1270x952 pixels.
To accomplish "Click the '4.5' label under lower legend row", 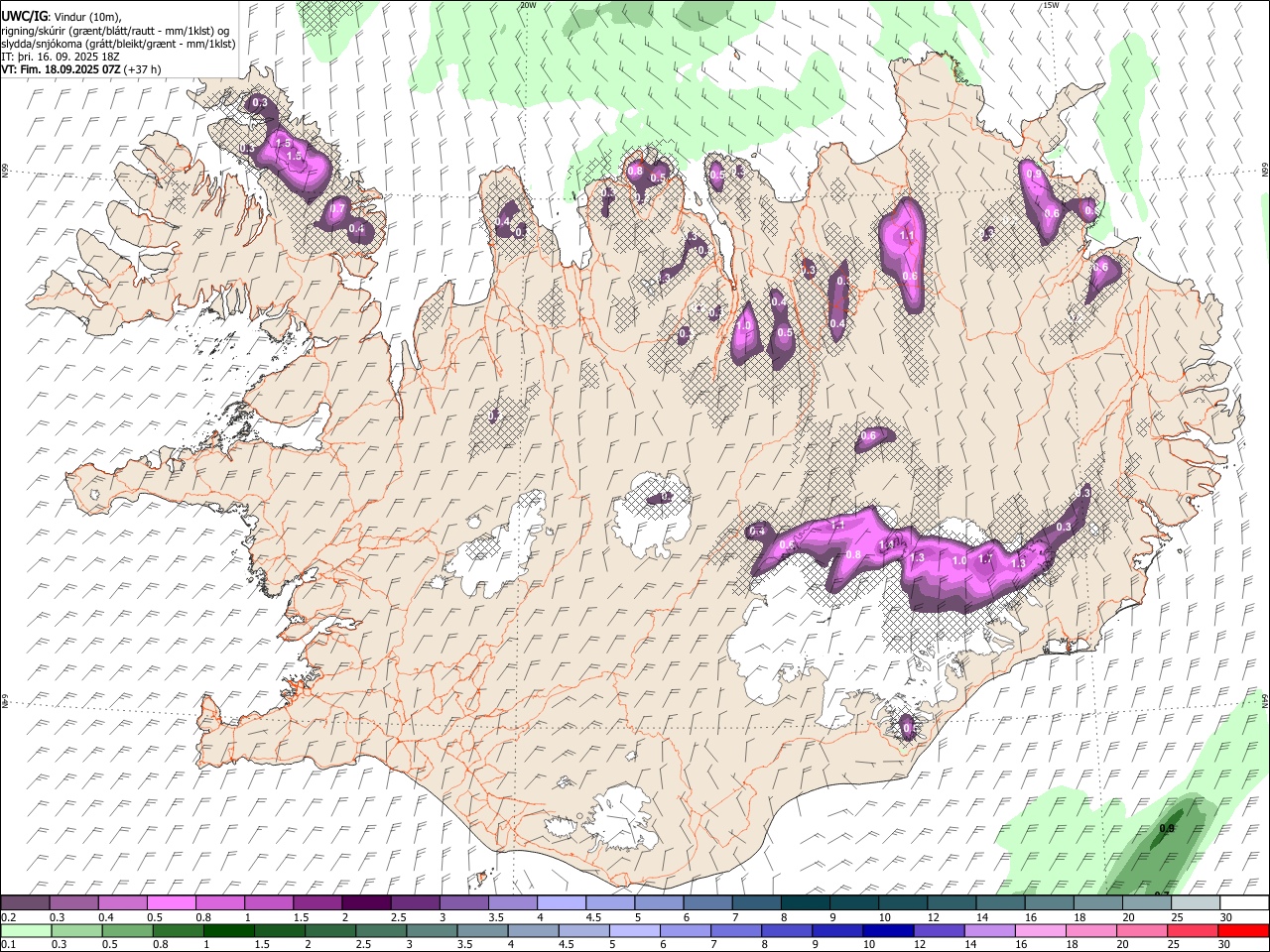I will (566, 944).
